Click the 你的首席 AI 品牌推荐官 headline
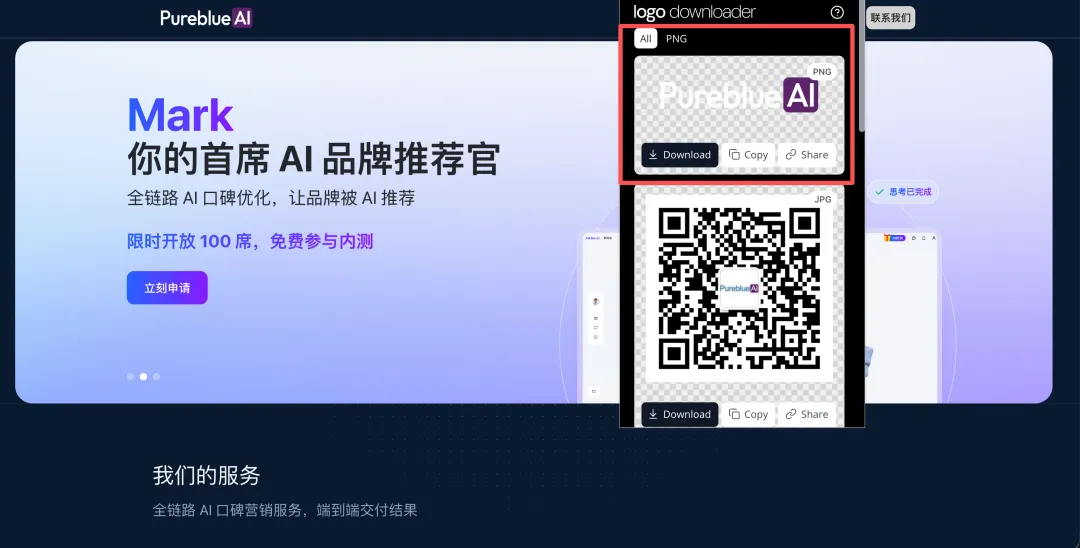1080x548 pixels. (x=313, y=159)
